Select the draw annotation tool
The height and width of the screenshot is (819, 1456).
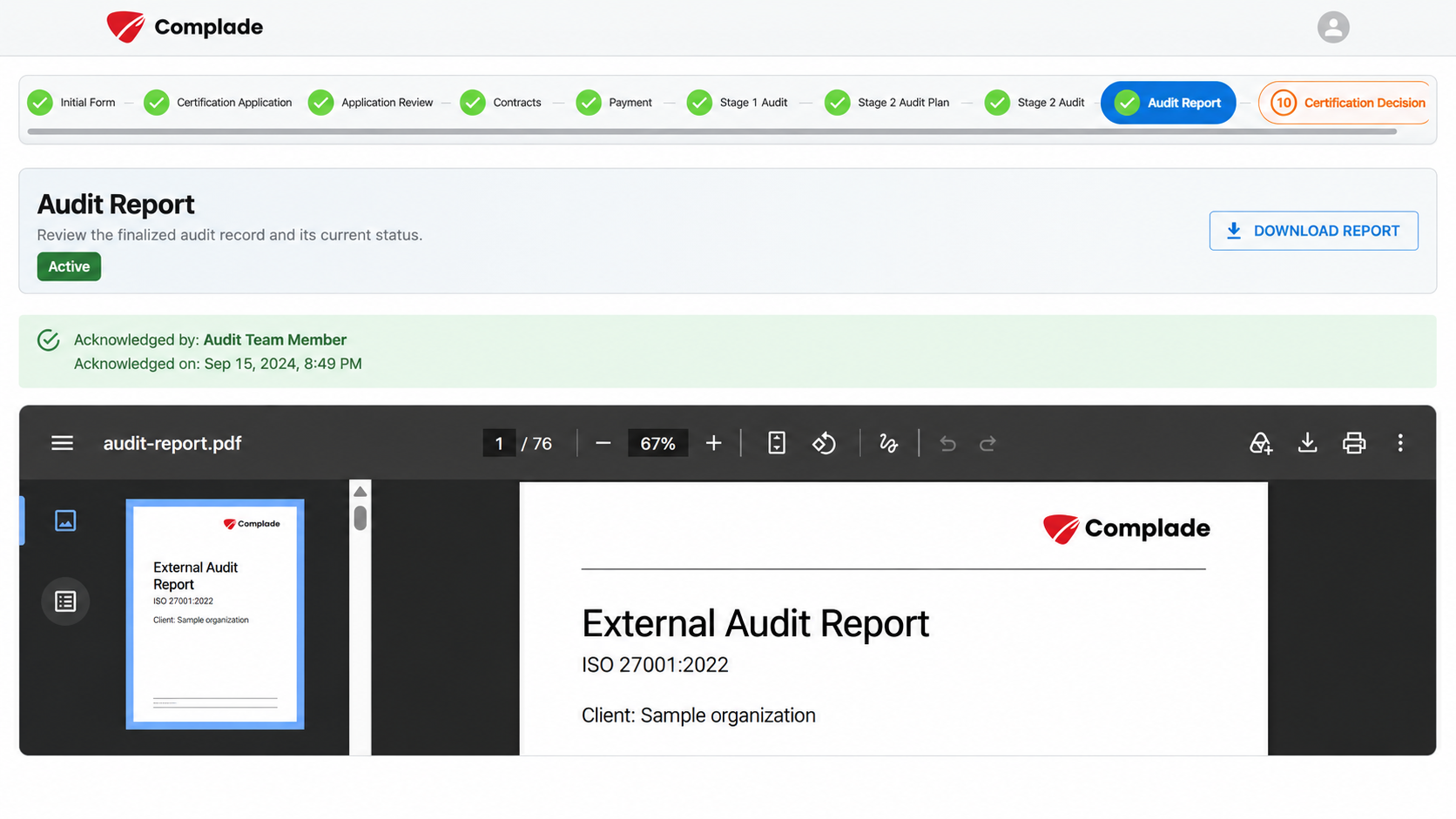pos(888,443)
